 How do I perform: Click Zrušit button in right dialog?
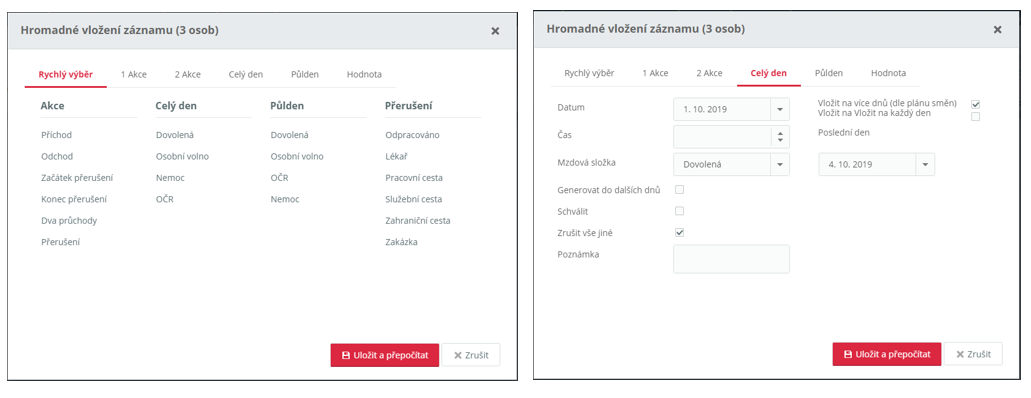(x=973, y=354)
